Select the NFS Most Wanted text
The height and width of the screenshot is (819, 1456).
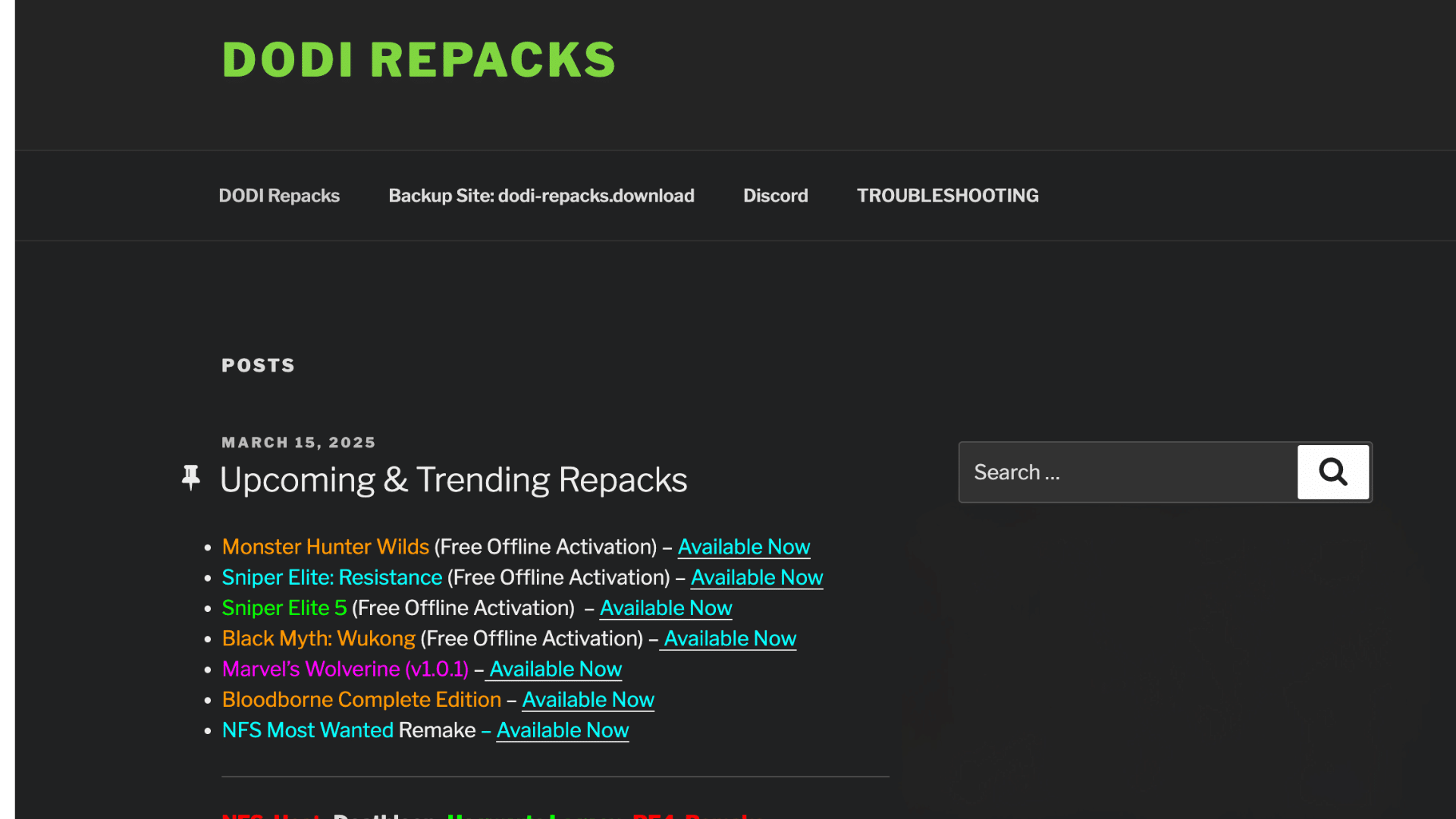coord(308,730)
